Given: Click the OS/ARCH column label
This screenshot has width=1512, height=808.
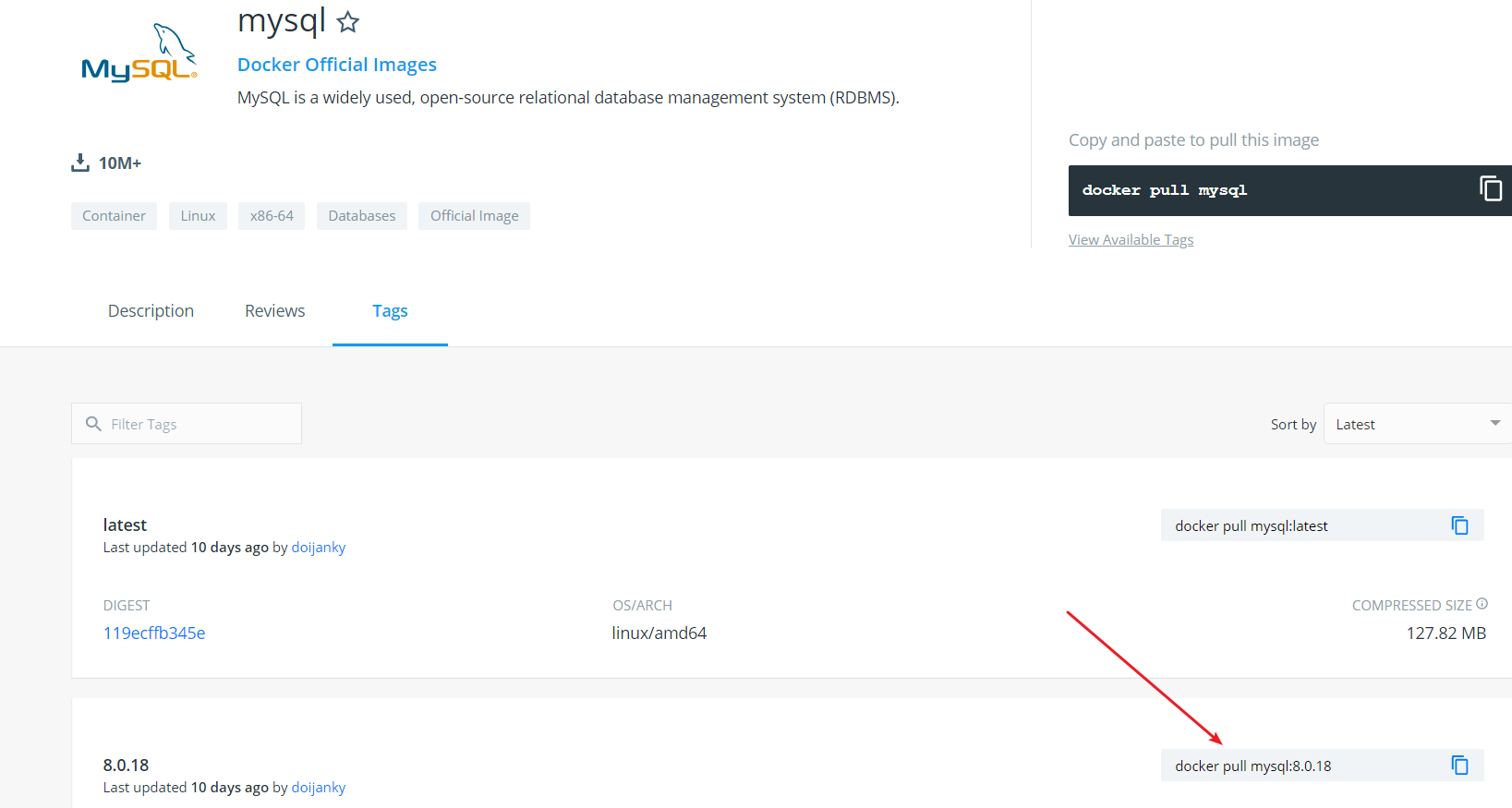Looking at the screenshot, I should click(643, 606).
